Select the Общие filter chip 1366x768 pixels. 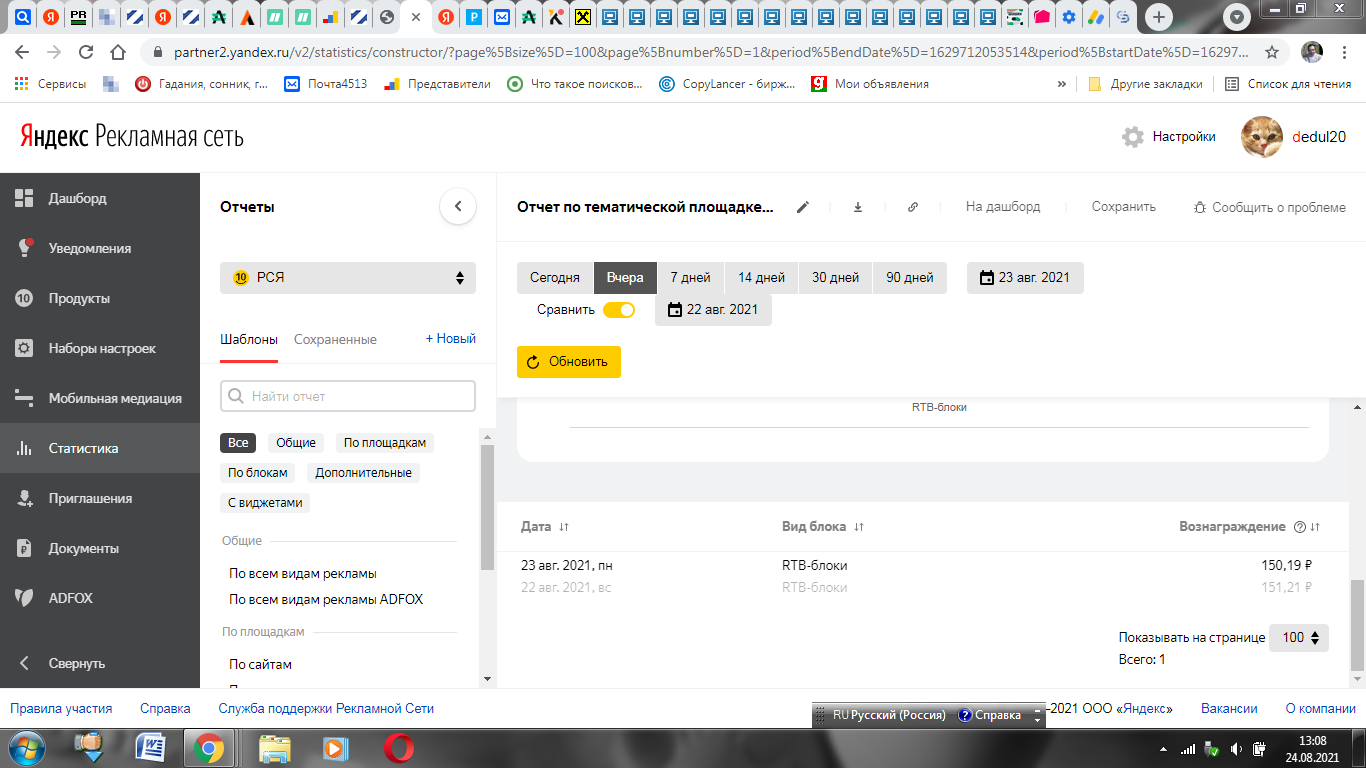point(296,443)
